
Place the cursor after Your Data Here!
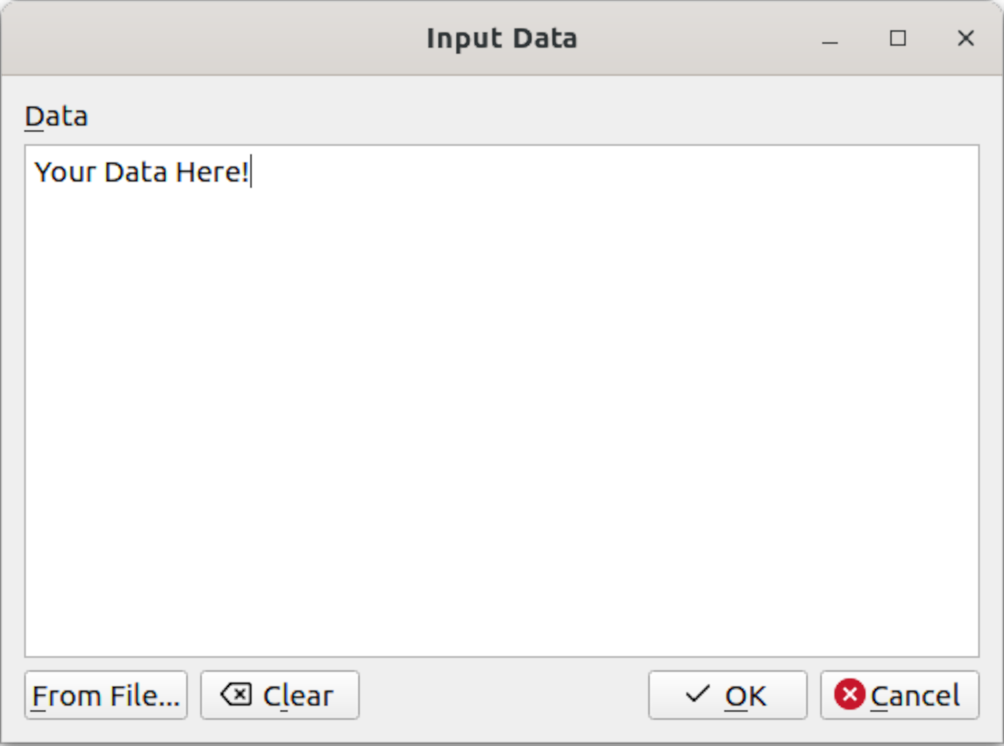(251, 172)
